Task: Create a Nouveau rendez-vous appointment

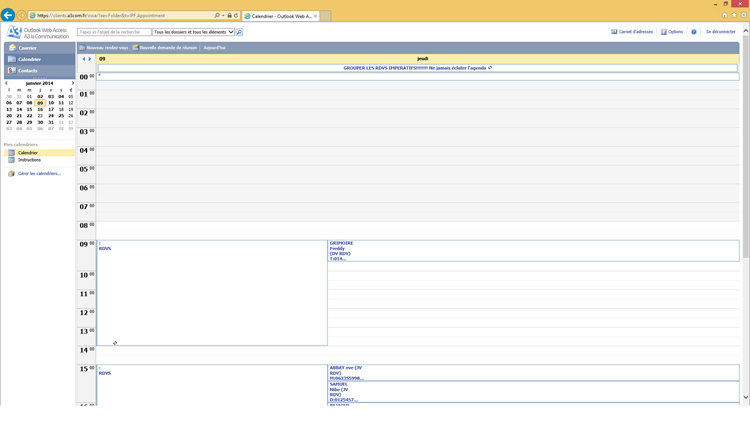Action: (x=107, y=47)
